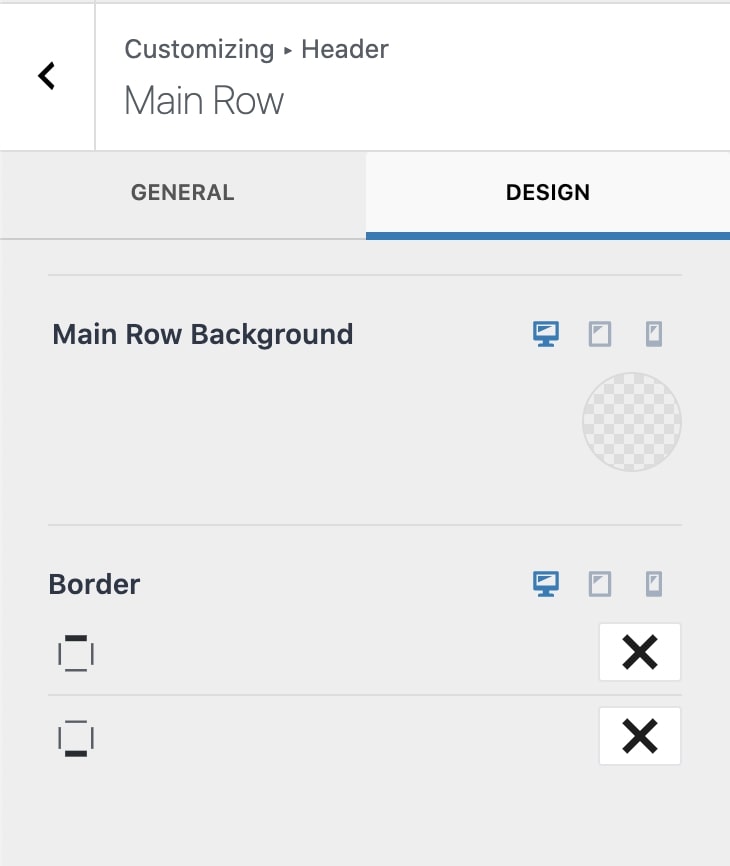This screenshot has height=866, width=730.
Task: Click the back arrow in the header
Action: [46, 76]
